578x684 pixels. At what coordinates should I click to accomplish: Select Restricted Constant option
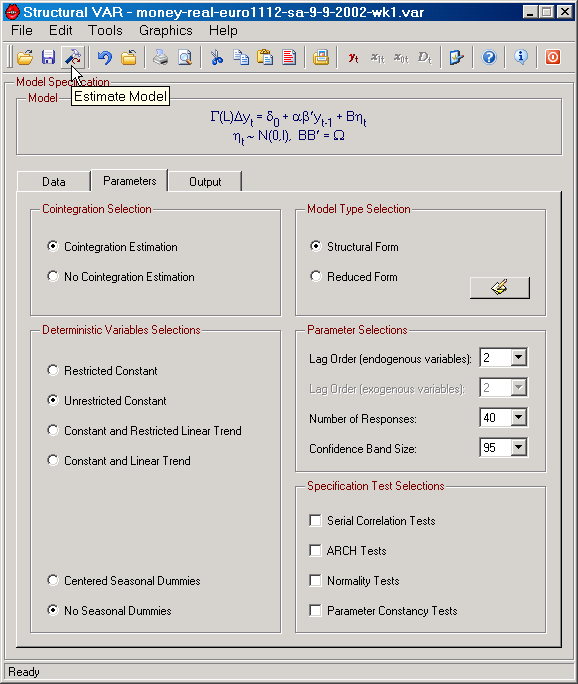point(102,370)
